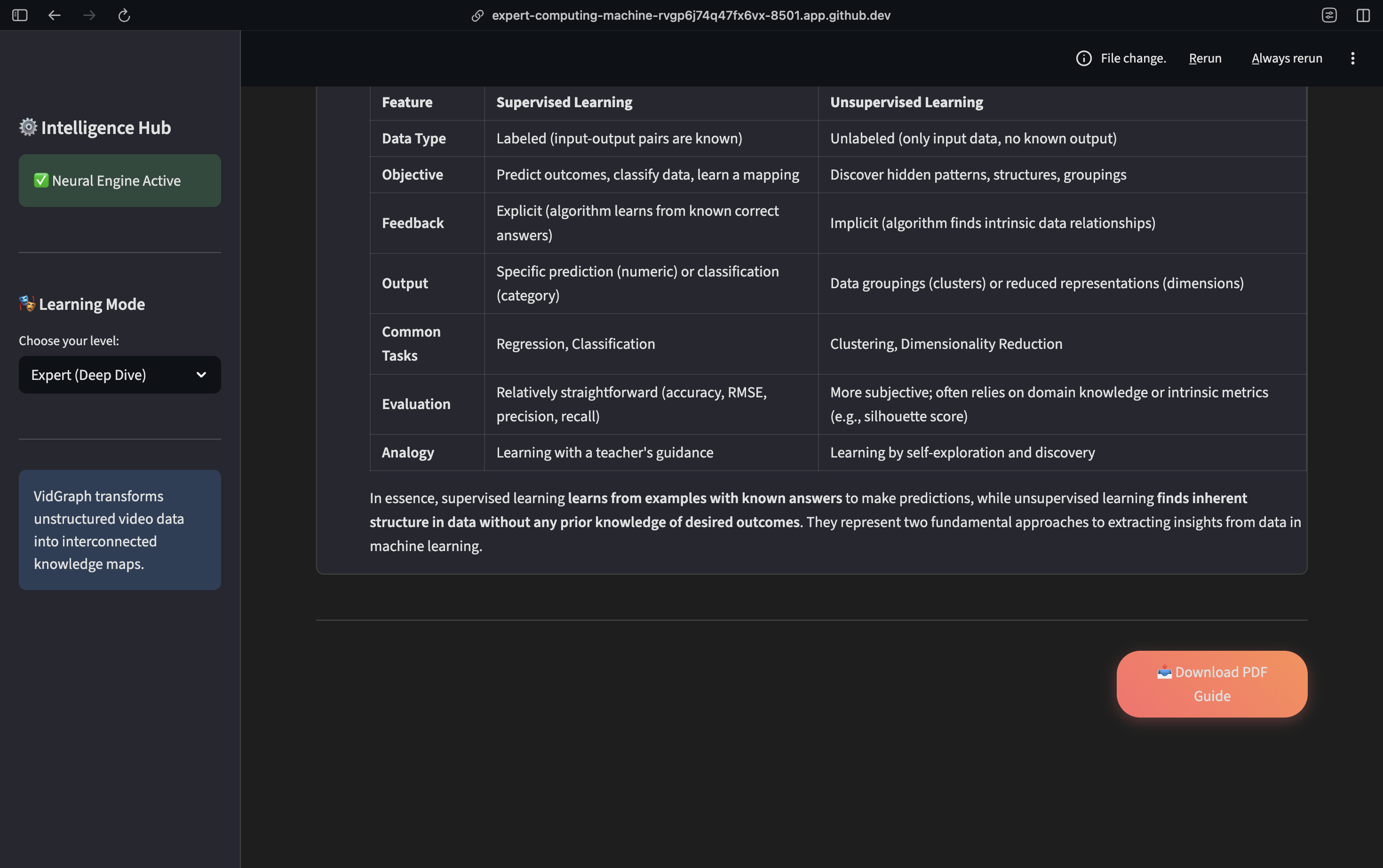The image size is (1383, 868).
Task: Click the Intelligence Hub gear icon
Action: tap(28, 127)
